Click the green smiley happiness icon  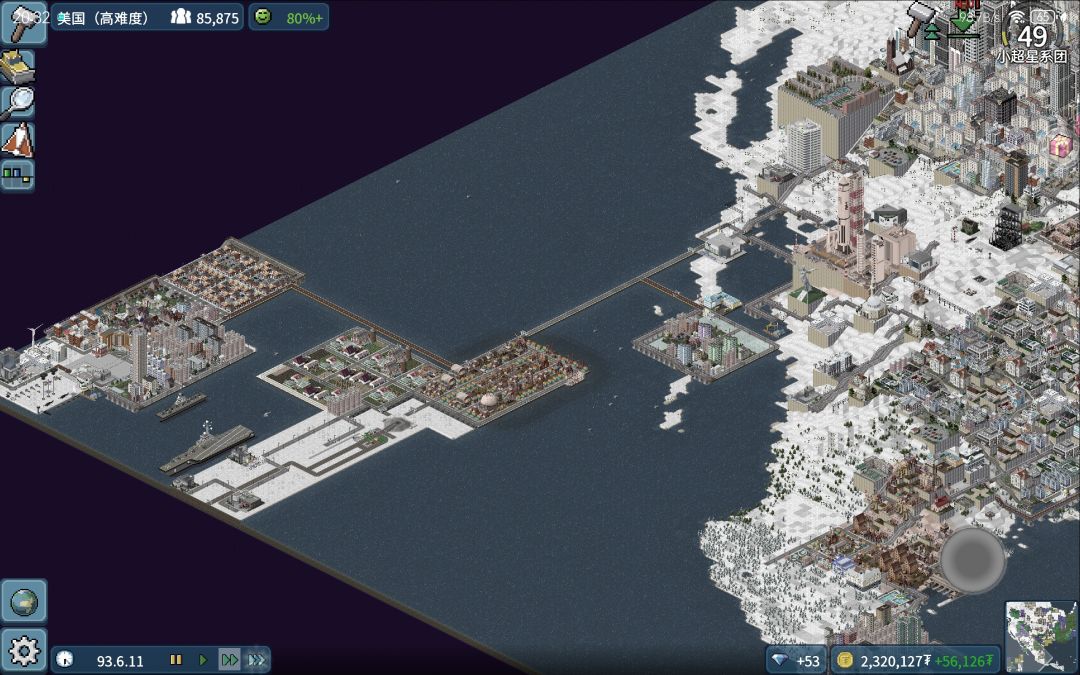click(x=263, y=17)
